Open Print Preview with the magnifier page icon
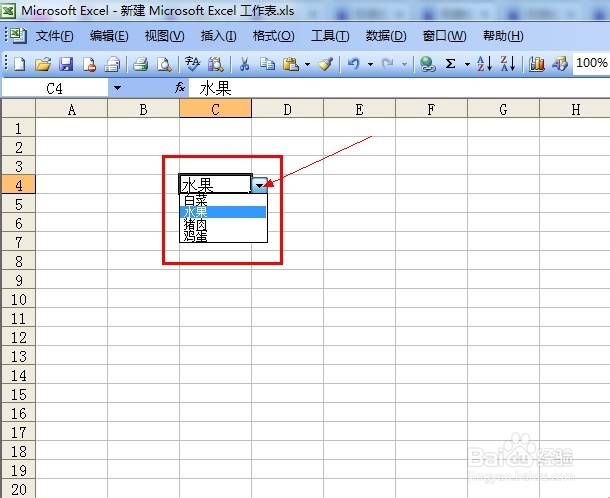Screen dimensions: 610x498 164,64
